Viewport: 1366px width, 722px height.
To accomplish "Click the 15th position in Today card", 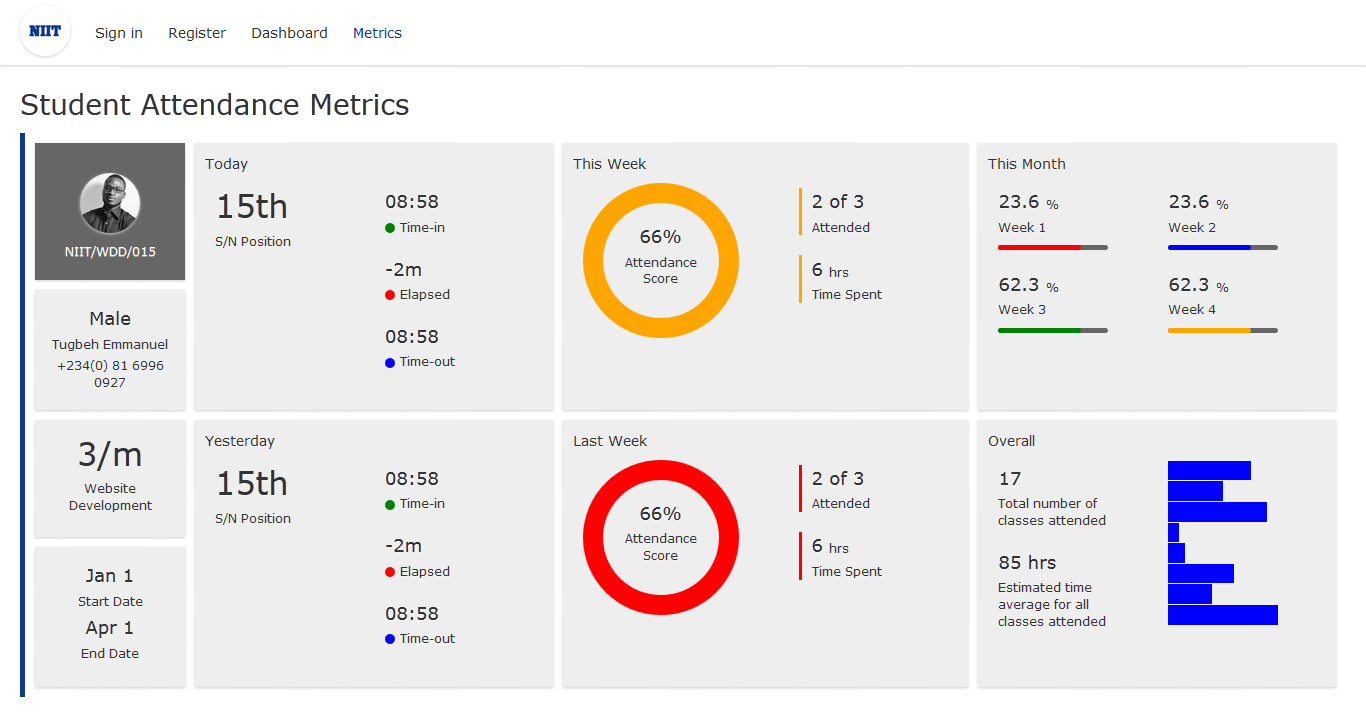I will coord(252,207).
